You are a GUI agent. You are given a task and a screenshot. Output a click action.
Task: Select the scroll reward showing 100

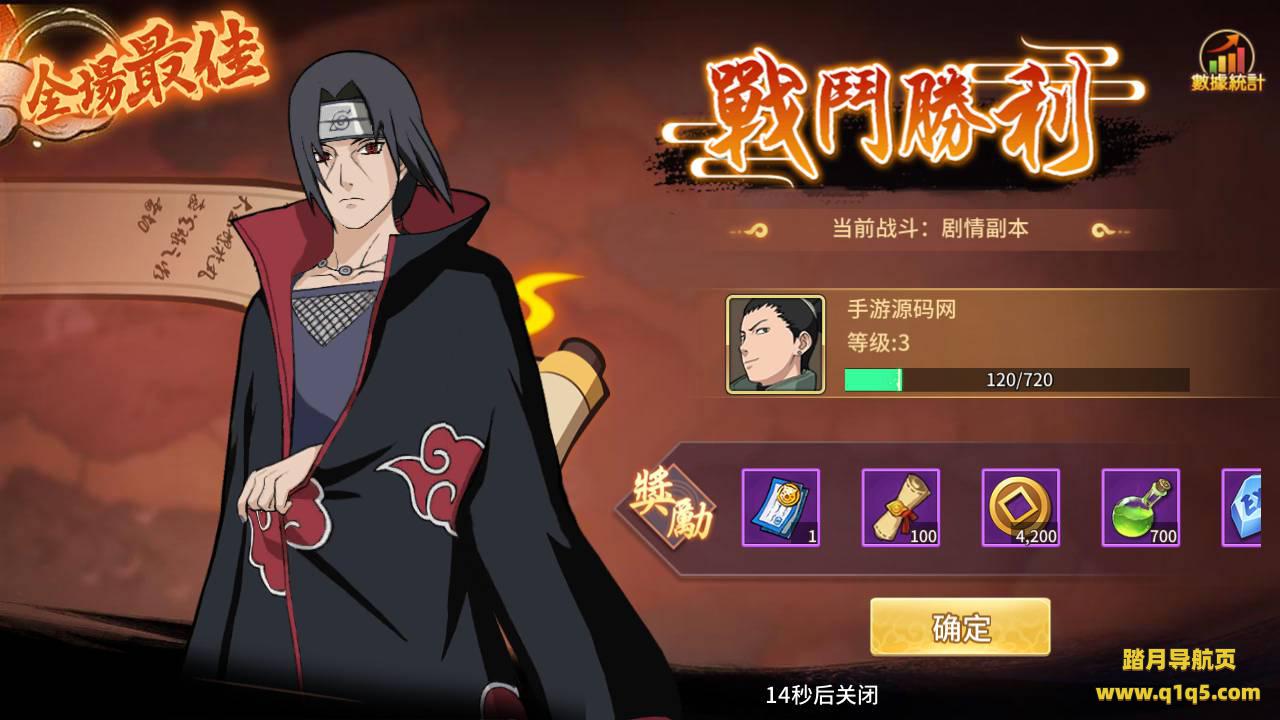901,507
